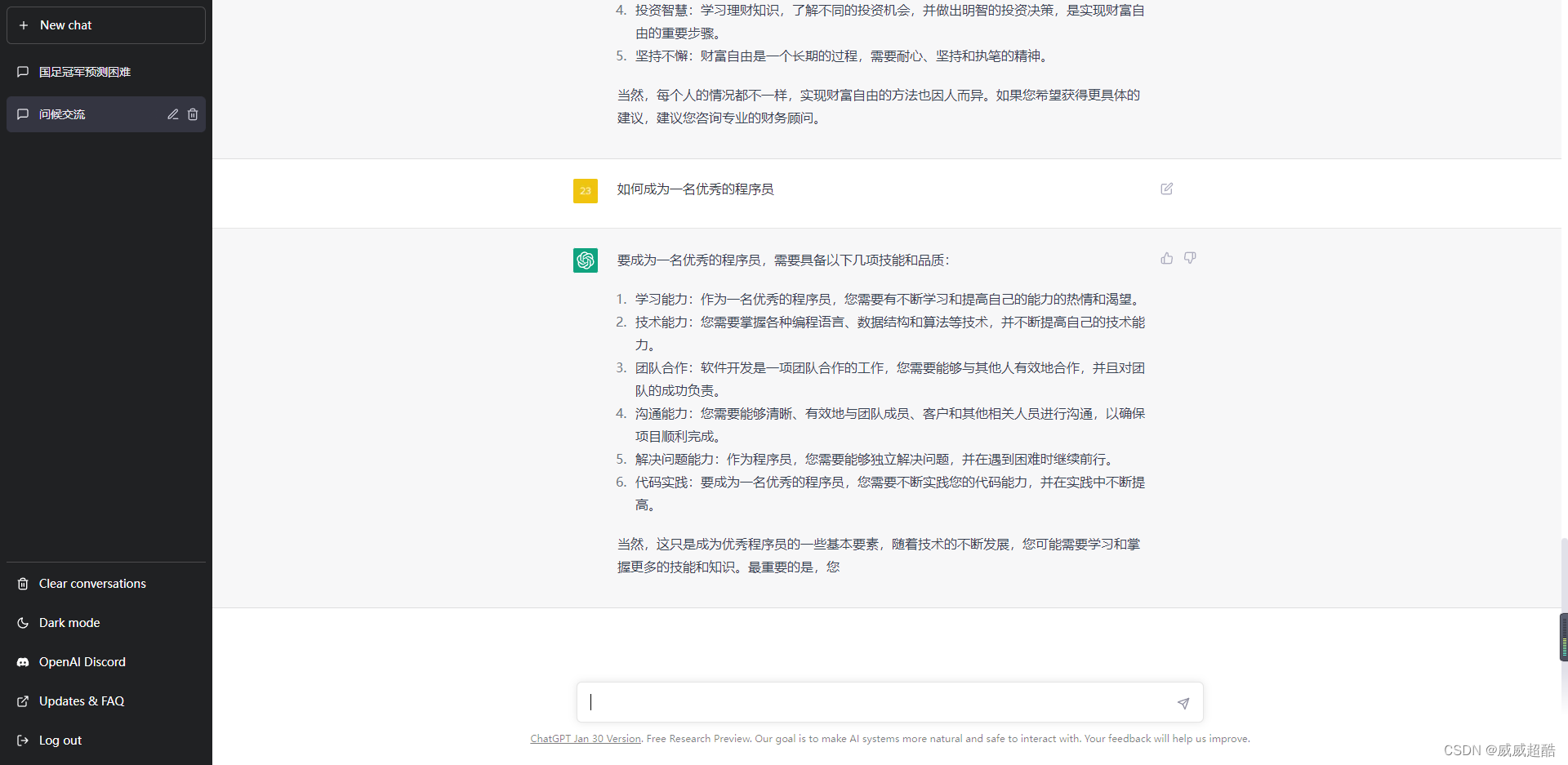Give thumbs down to the programmer answer

point(1190,258)
